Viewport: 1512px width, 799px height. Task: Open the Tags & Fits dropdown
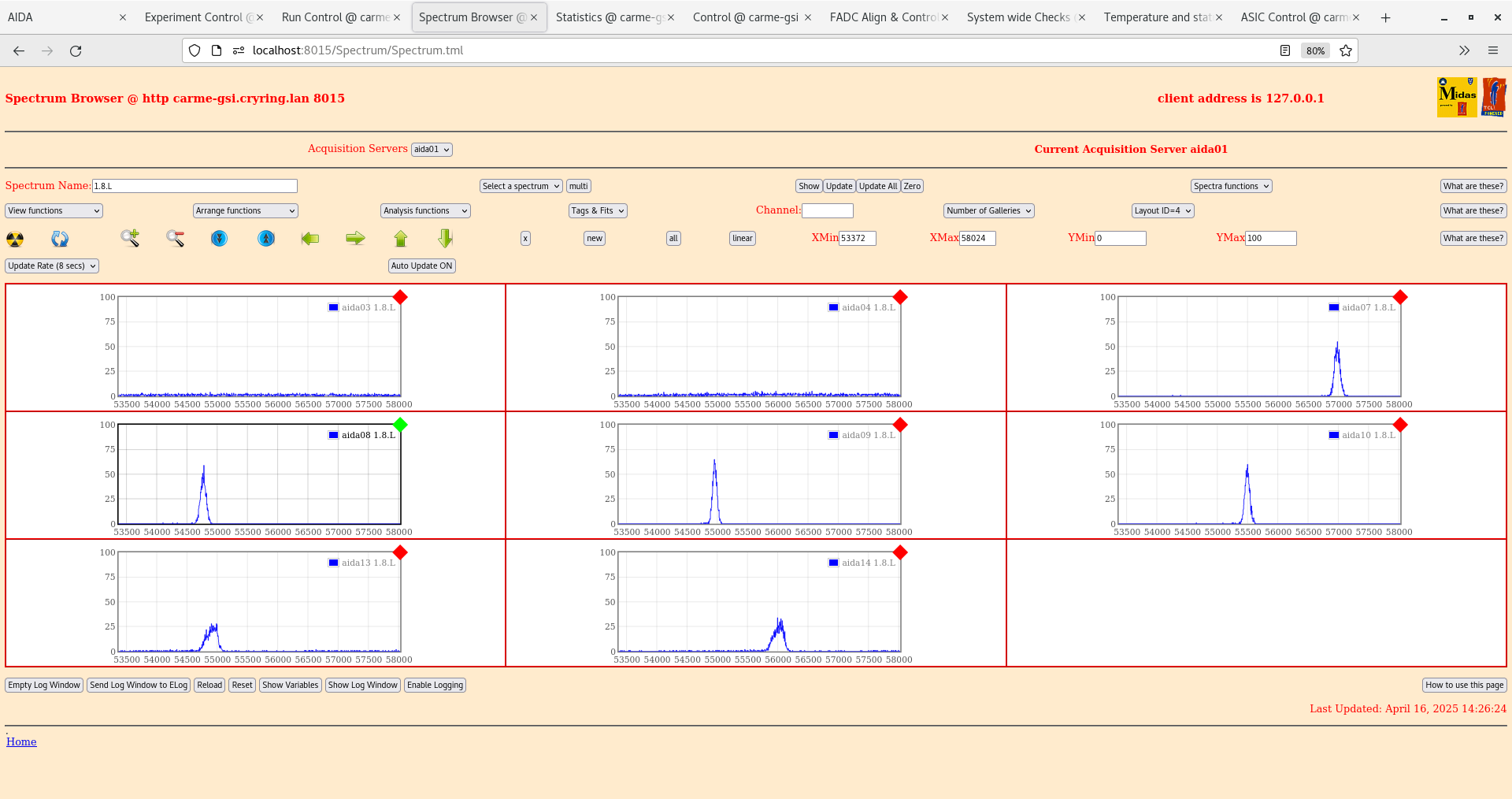(x=598, y=210)
